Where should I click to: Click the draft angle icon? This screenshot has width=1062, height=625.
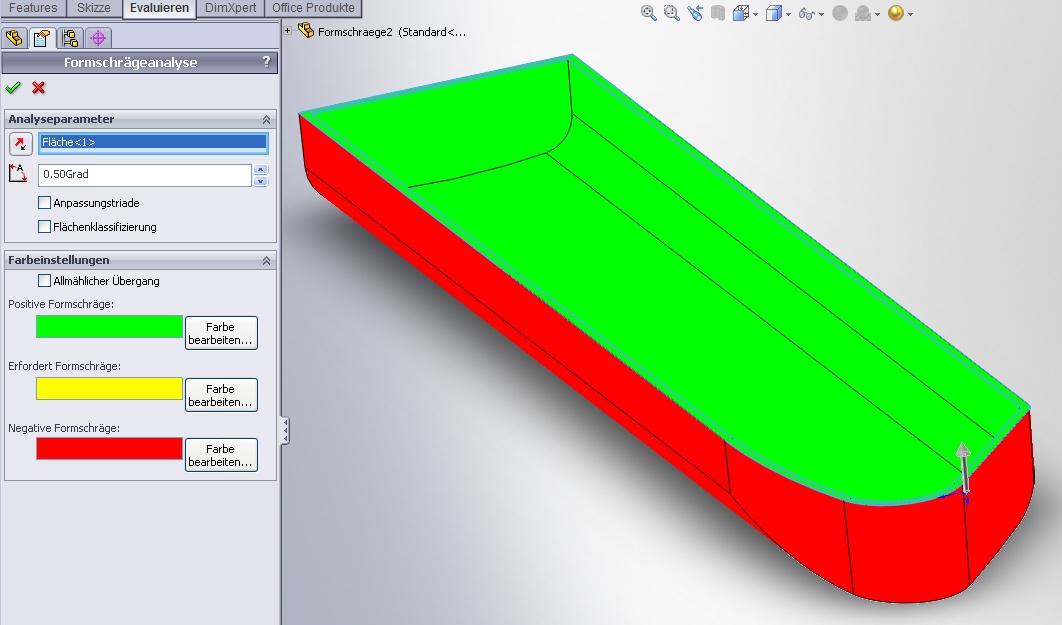[x=18, y=174]
